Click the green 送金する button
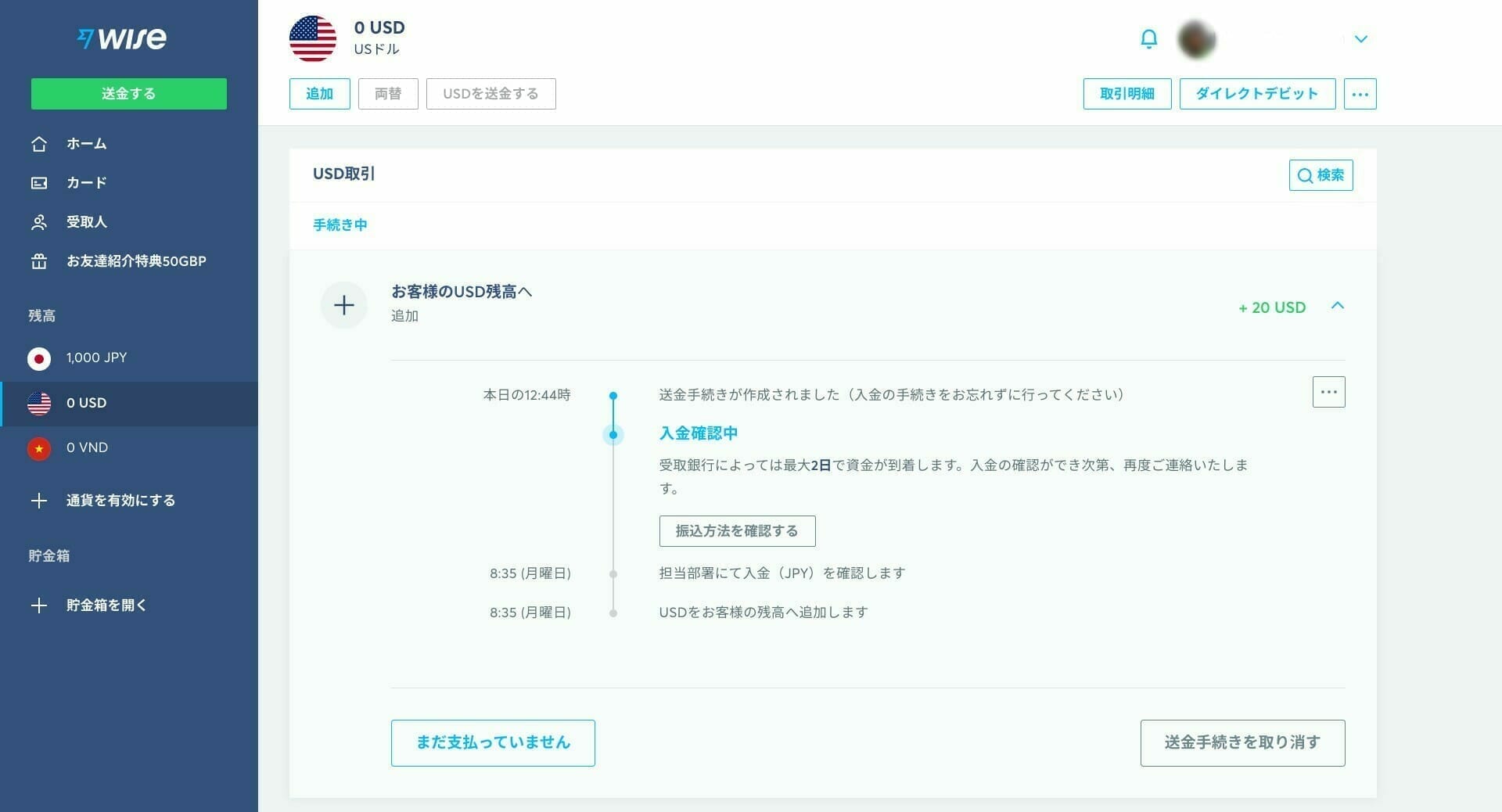This screenshot has height=812, width=1502. 129,94
